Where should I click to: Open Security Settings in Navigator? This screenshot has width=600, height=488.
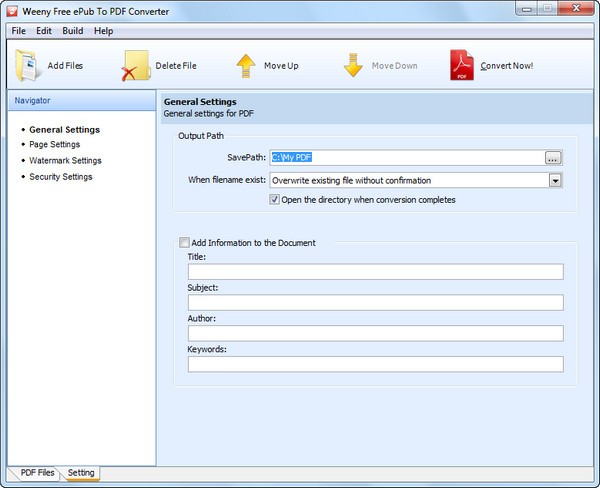click(61, 177)
